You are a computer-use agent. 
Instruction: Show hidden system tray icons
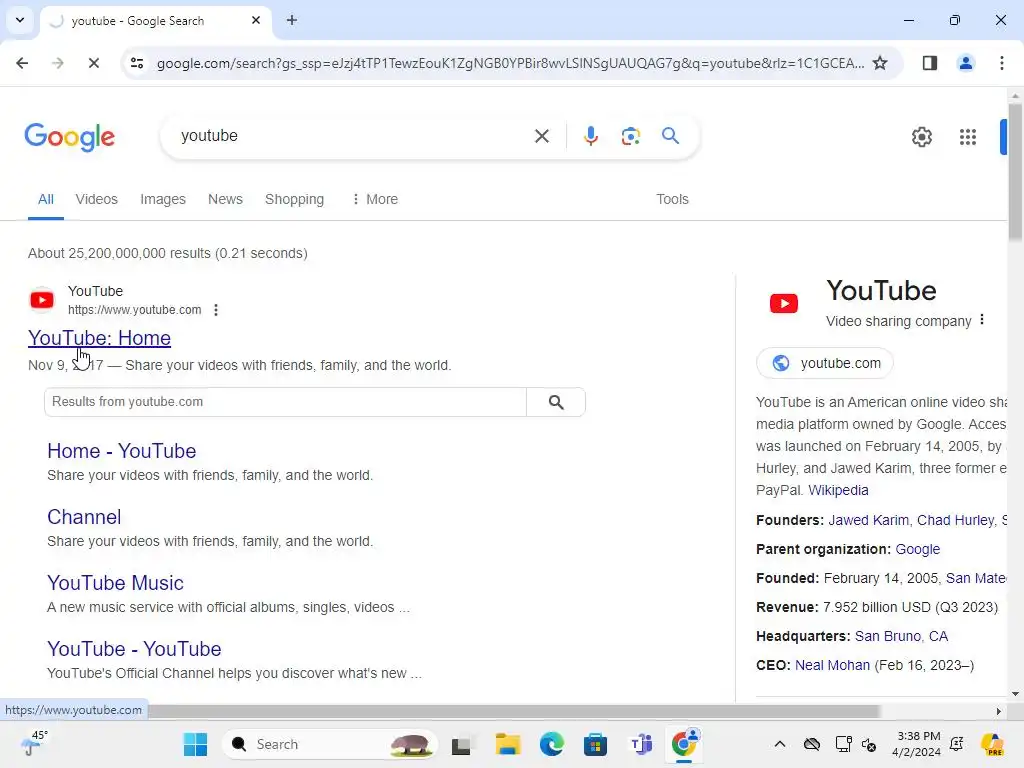pyautogui.click(x=780, y=744)
